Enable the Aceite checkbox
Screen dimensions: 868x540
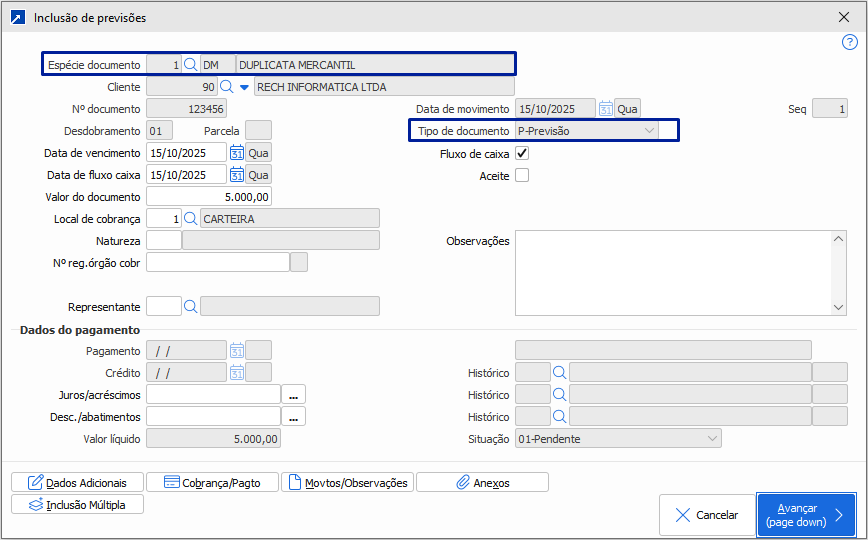(x=521, y=176)
